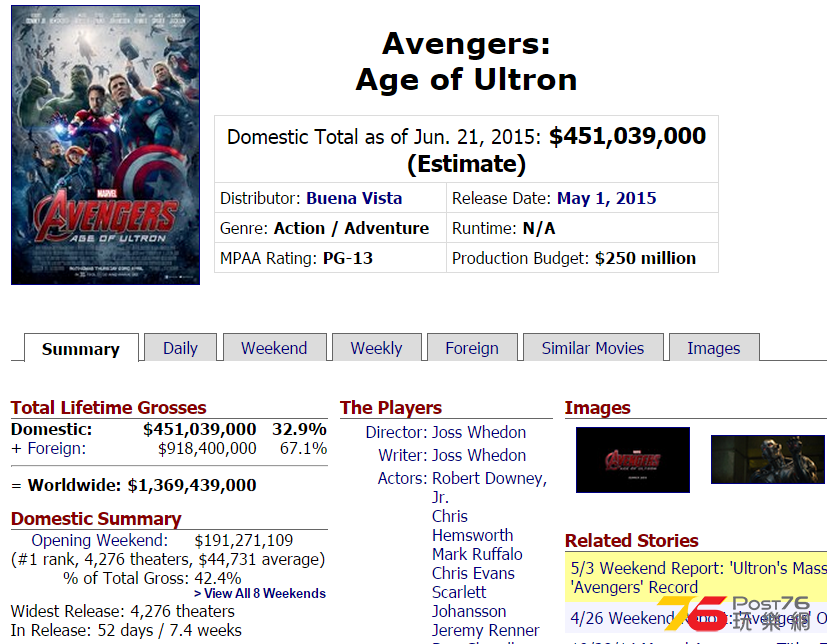Image resolution: width=827 pixels, height=644 pixels.
Task: Select the $918,400,000 foreign gross value
Action: pos(207,448)
